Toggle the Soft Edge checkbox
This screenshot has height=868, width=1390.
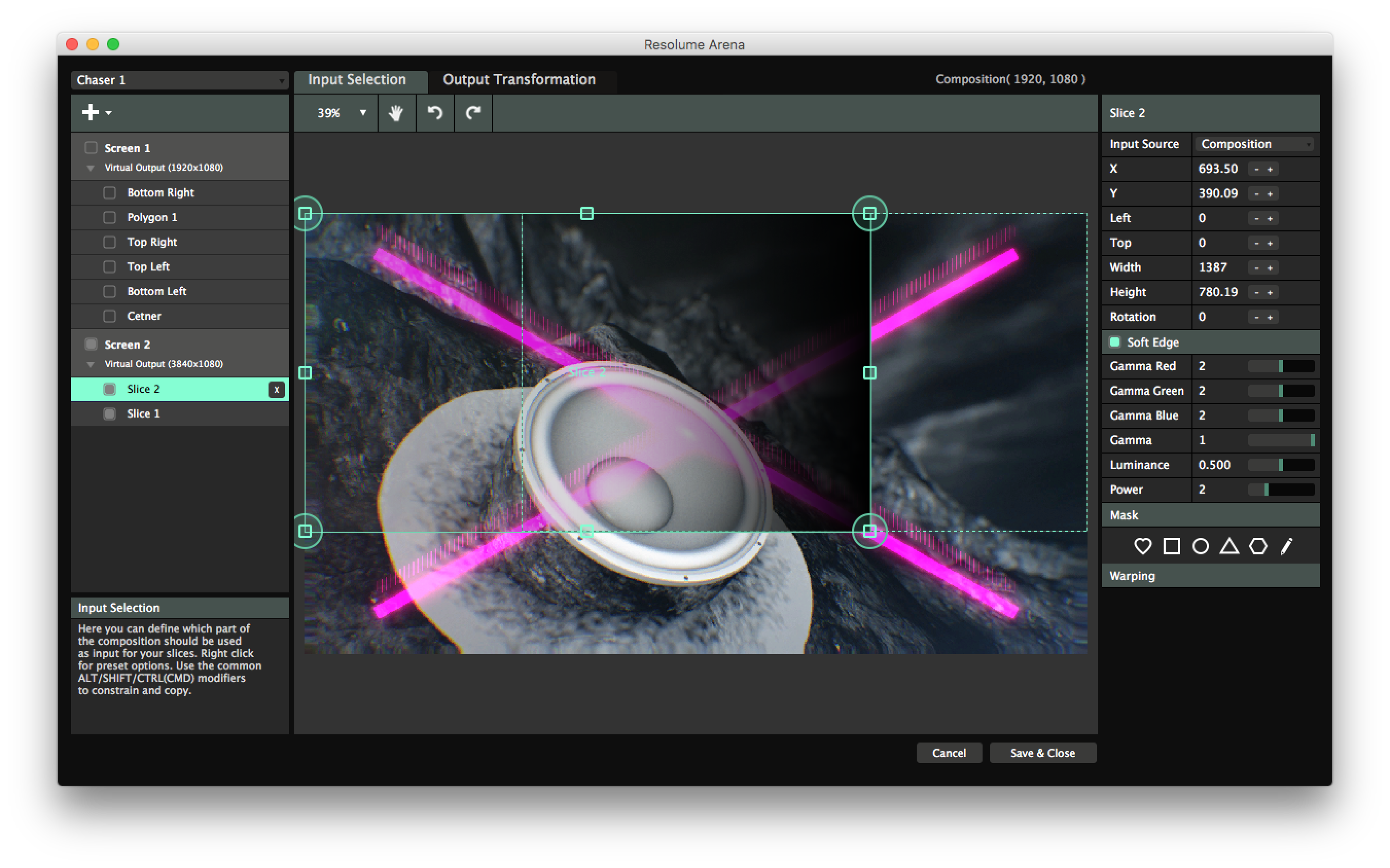(1115, 342)
